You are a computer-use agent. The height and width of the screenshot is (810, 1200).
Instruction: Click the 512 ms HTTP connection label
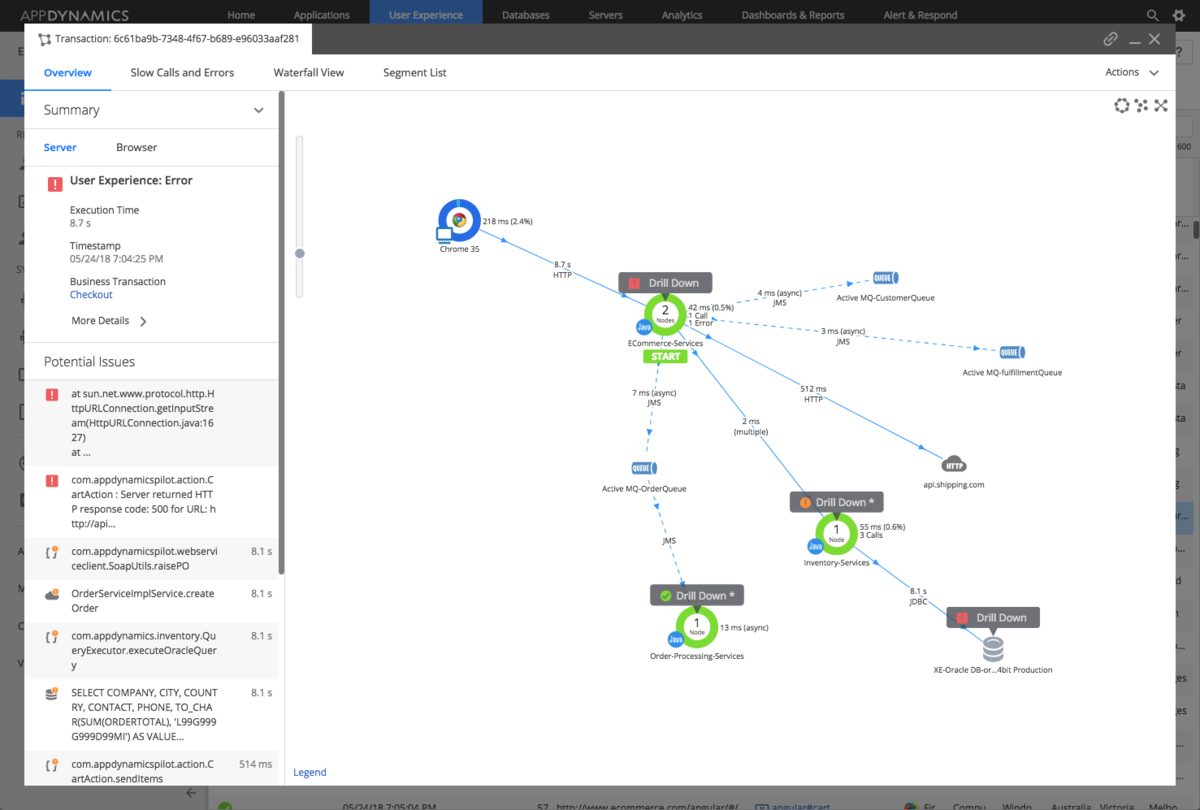tap(813, 393)
